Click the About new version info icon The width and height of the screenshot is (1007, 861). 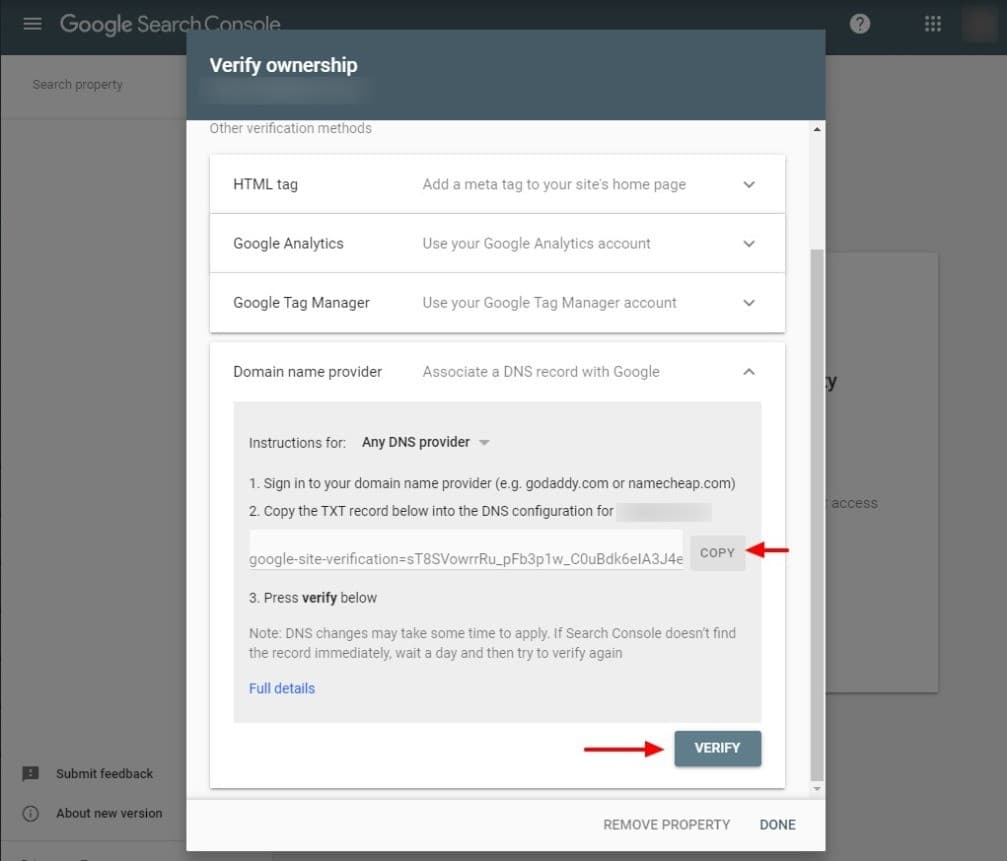[x=31, y=813]
